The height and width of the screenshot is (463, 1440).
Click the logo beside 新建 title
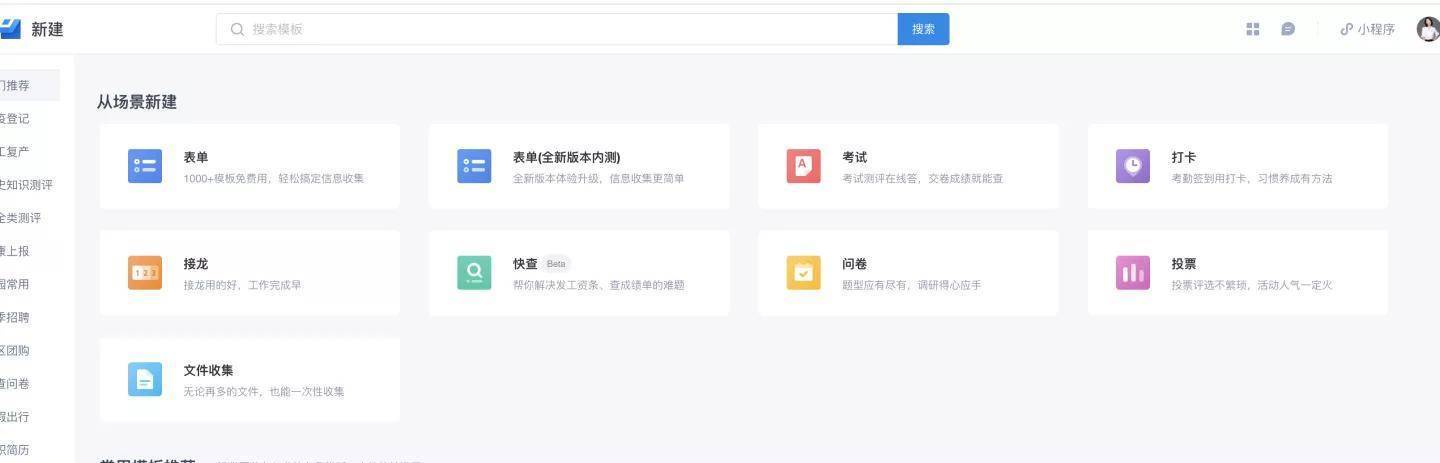10,29
